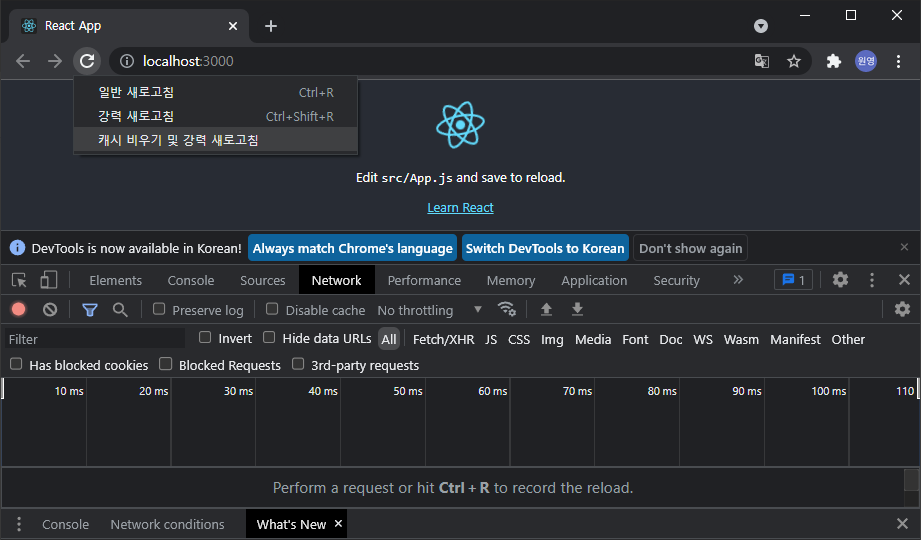Check Has blocked cookies
This screenshot has height=540, width=921.
tap(16, 364)
